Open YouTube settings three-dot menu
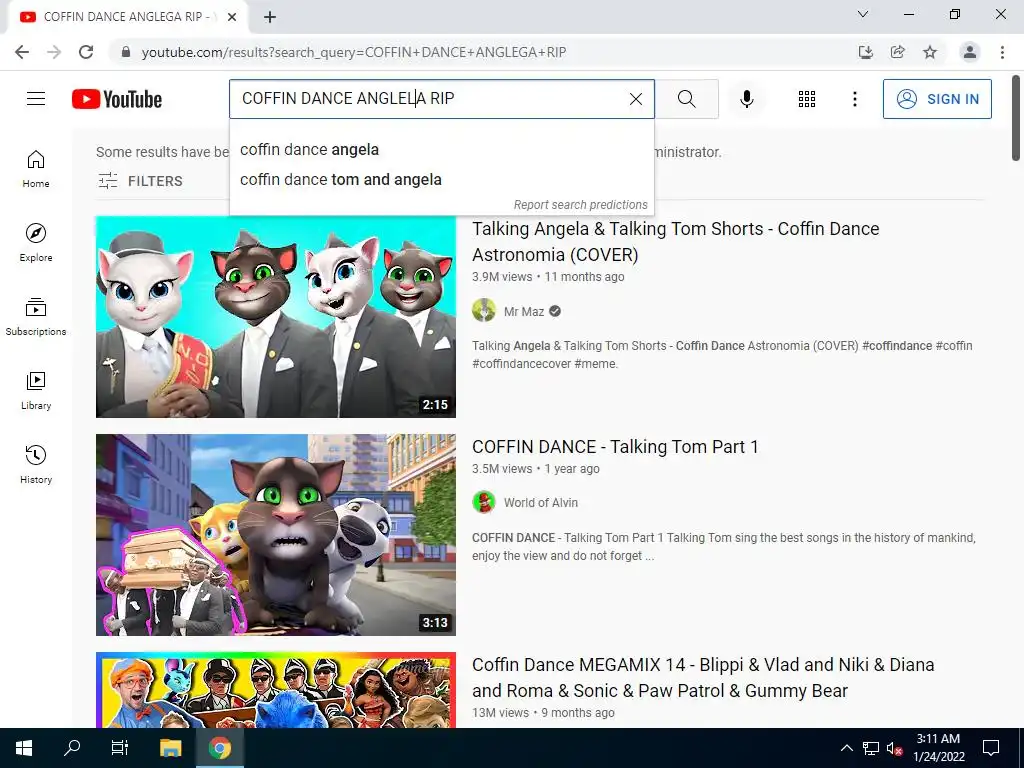 pos(854,99)
